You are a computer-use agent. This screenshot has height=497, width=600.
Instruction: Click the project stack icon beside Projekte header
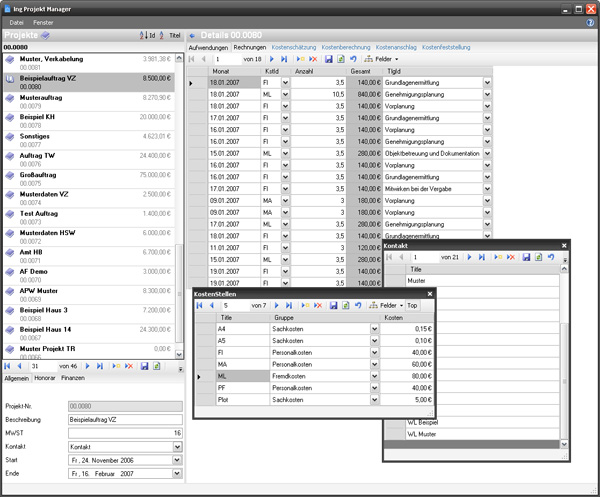pyautogui.click(x=45, y=36)
